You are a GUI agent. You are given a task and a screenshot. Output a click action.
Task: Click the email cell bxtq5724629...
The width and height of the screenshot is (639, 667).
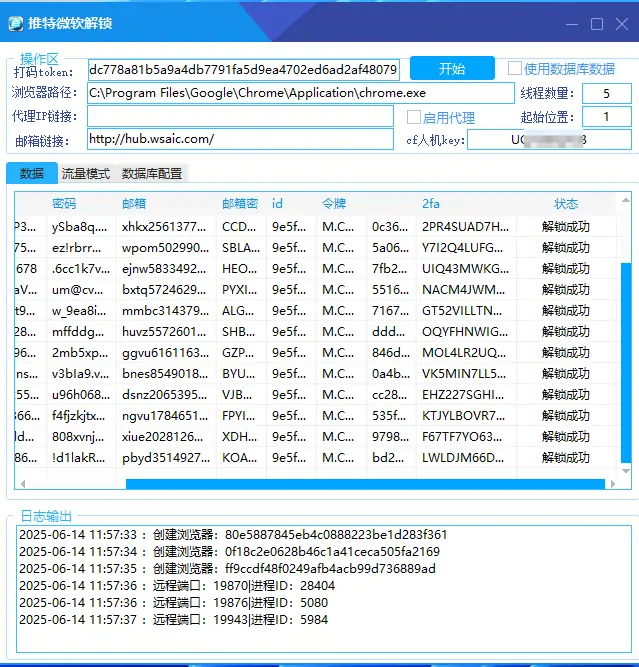click(165, 290)
